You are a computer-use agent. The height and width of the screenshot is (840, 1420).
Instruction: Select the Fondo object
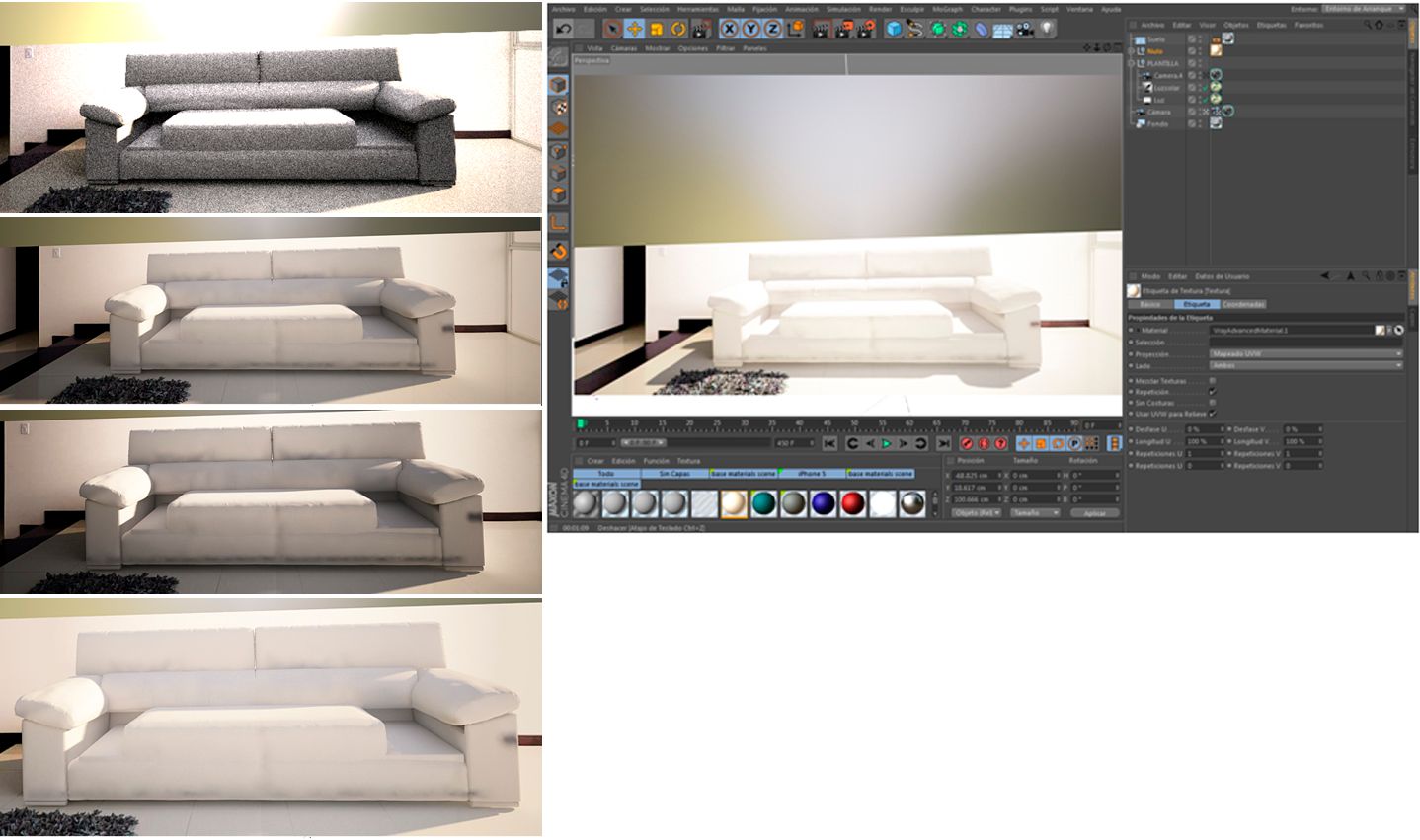pyautogui.click(x=1157, y=124)
